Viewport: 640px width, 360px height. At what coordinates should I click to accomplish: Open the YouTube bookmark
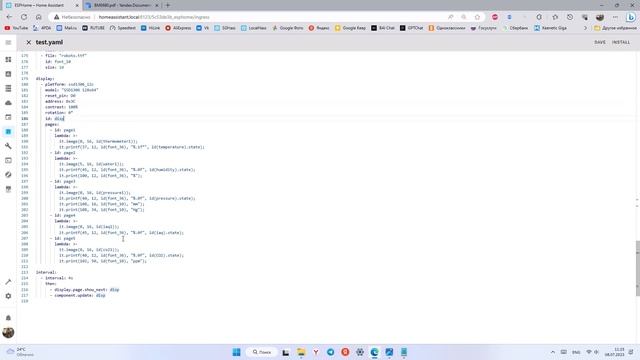16,28
